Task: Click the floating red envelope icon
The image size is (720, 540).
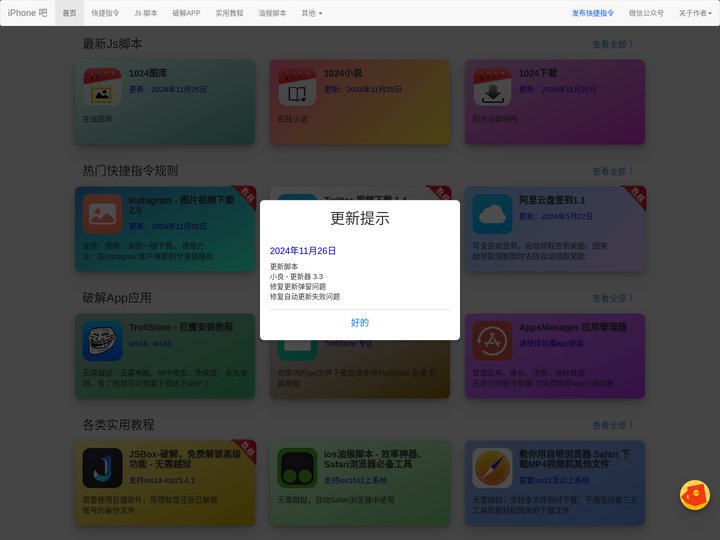Action: click(x=694, y=495)
